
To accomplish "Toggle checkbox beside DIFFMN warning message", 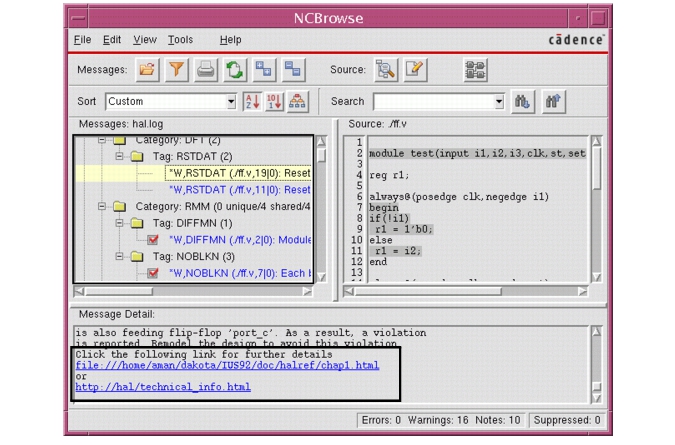I will (153, 240).
